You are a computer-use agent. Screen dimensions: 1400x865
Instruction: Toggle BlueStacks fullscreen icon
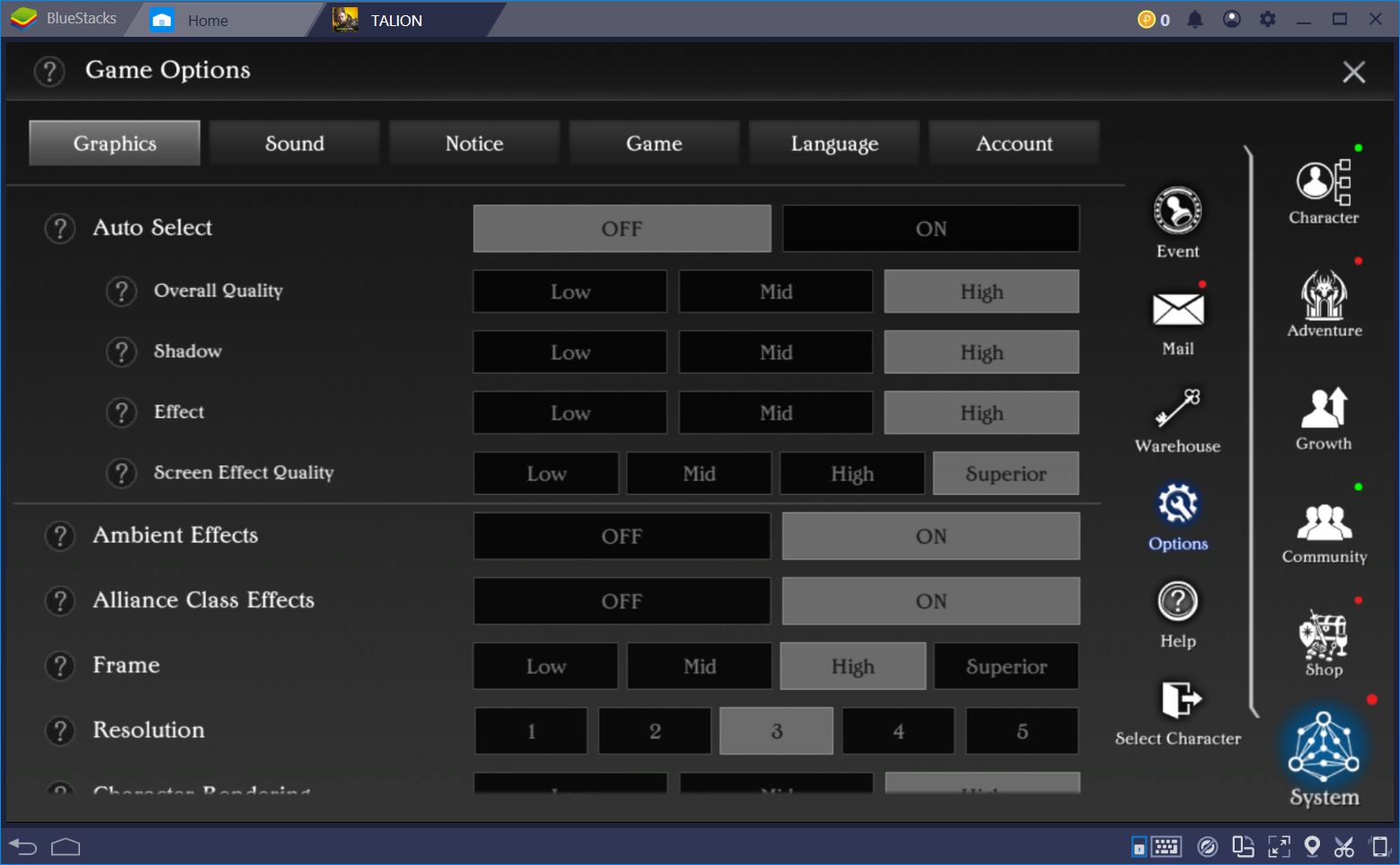(x=1279, y=846)
